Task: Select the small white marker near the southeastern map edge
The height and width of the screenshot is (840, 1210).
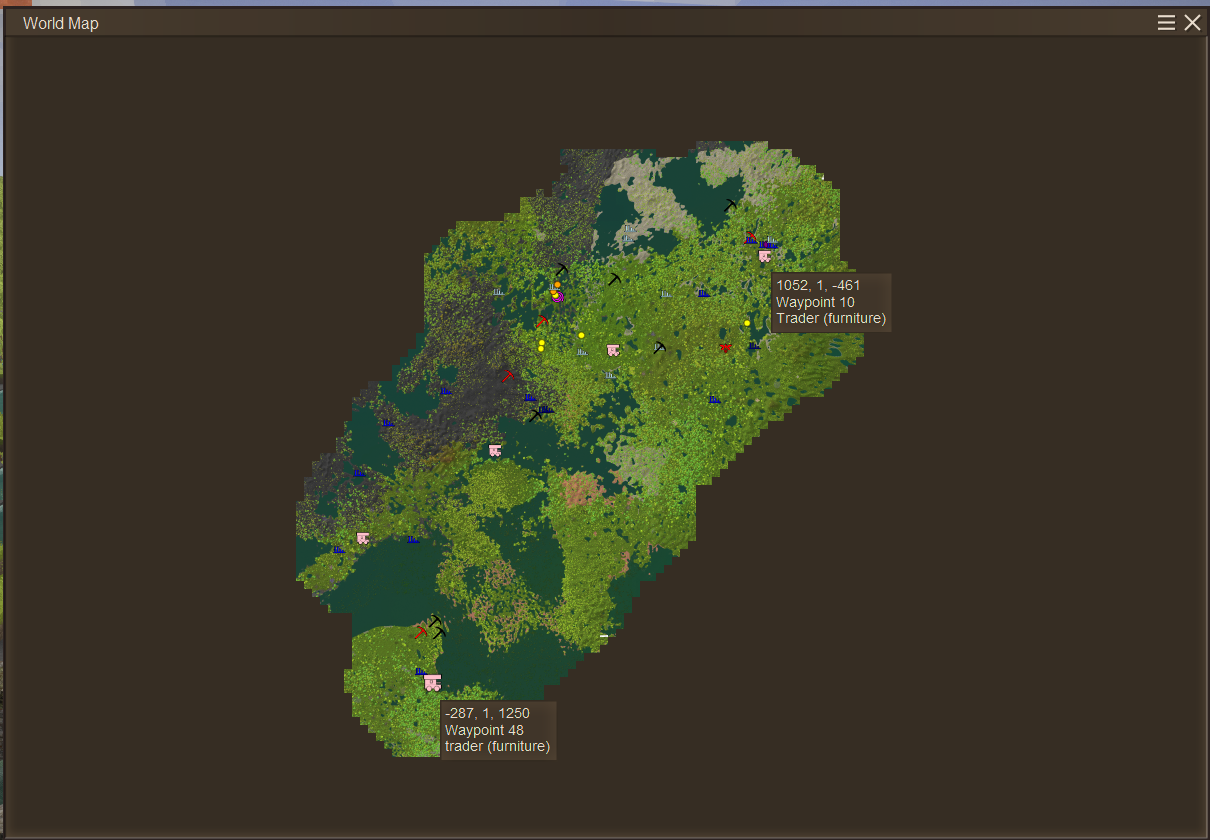Action: (x=604, y=636)
